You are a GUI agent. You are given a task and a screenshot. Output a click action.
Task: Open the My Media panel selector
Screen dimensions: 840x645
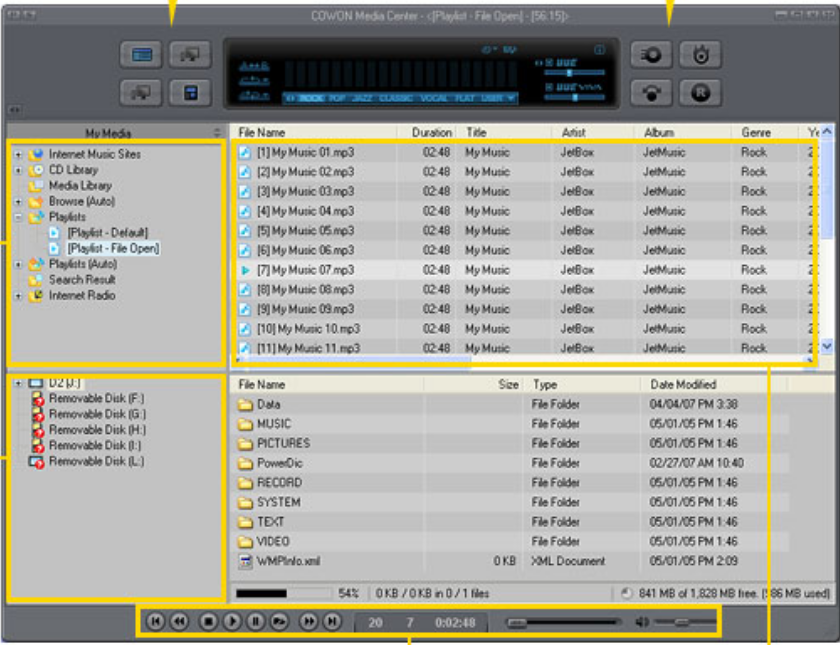219,130
